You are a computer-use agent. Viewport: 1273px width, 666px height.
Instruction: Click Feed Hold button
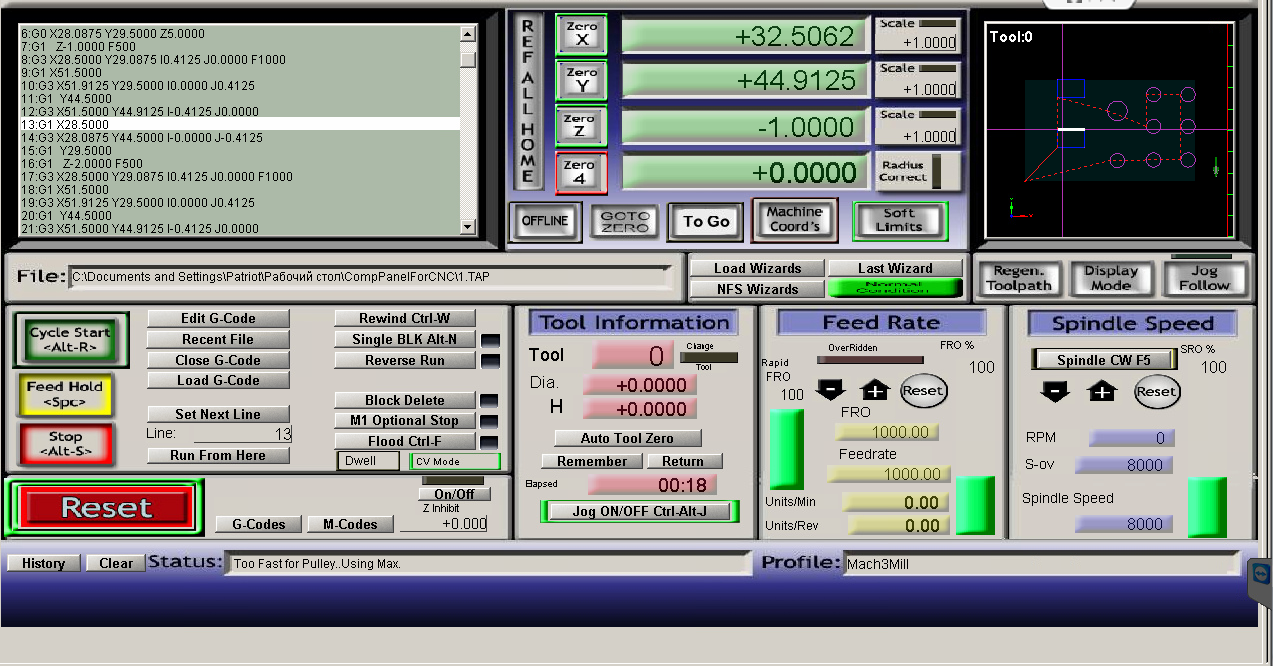[65, 394]
